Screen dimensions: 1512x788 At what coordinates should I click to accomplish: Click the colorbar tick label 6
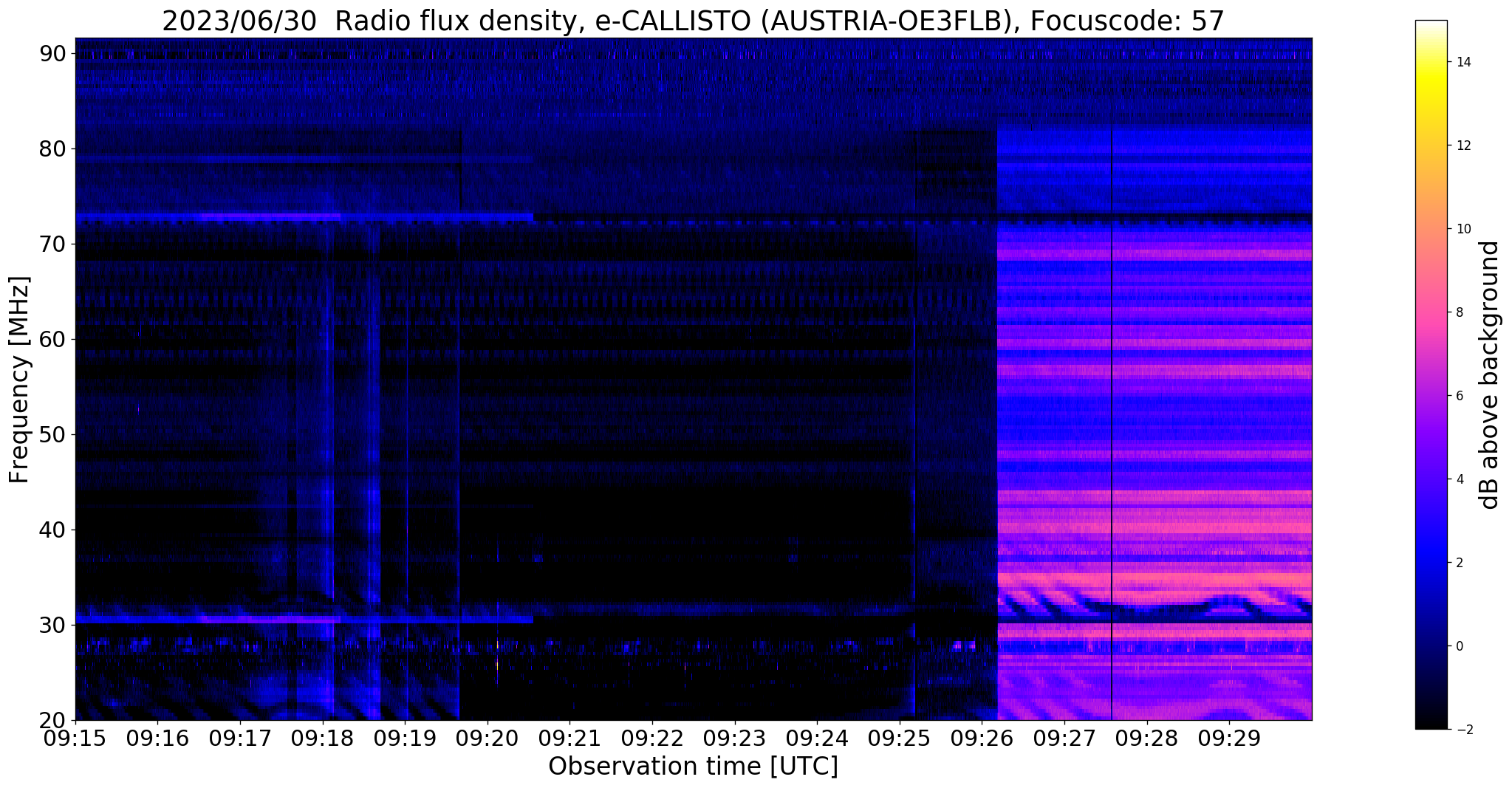coord(1459,396)
